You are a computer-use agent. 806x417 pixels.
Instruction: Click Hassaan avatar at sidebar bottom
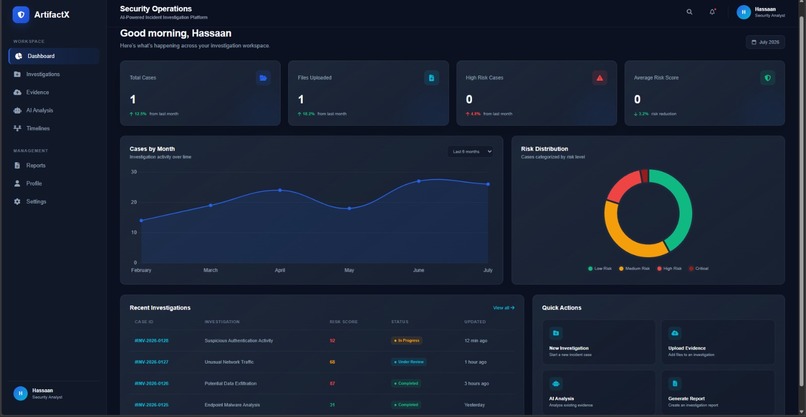coord(20,393)
